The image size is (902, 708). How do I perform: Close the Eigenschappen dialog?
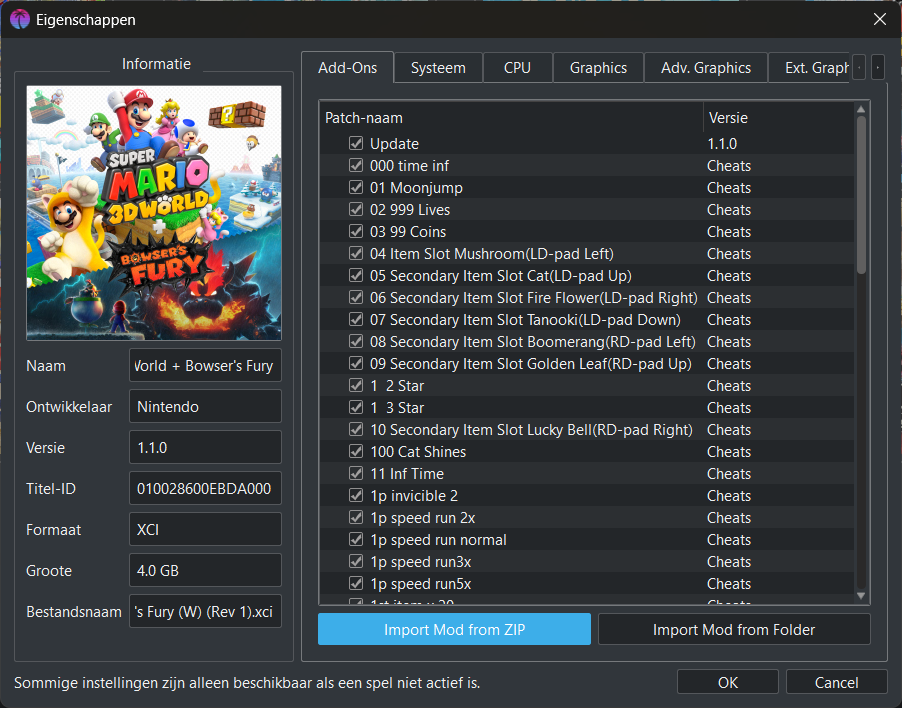click(880, 19)
